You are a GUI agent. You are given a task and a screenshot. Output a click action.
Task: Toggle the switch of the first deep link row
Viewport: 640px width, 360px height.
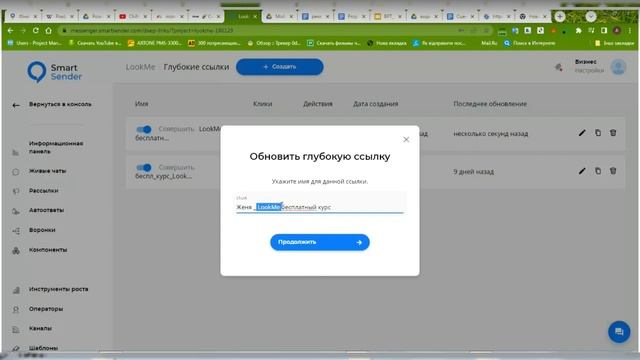144,129
